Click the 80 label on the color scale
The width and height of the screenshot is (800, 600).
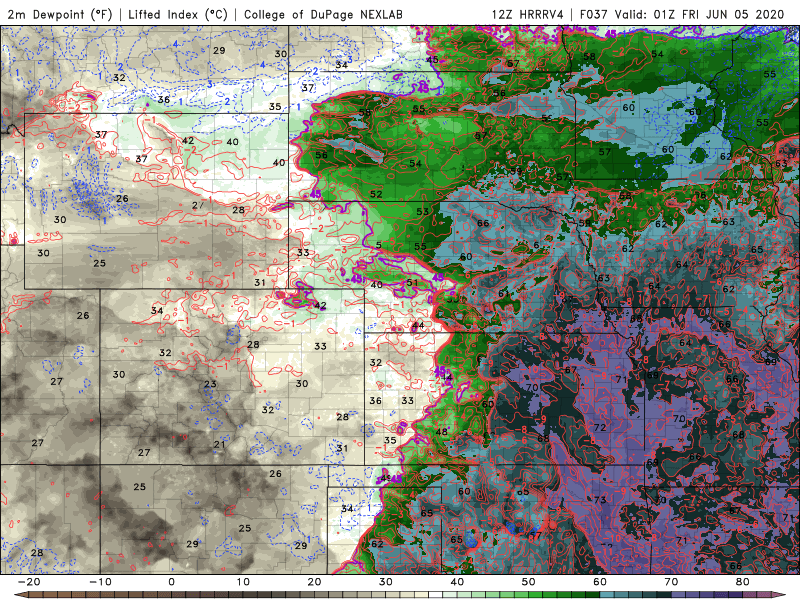(x=743, y=582)
